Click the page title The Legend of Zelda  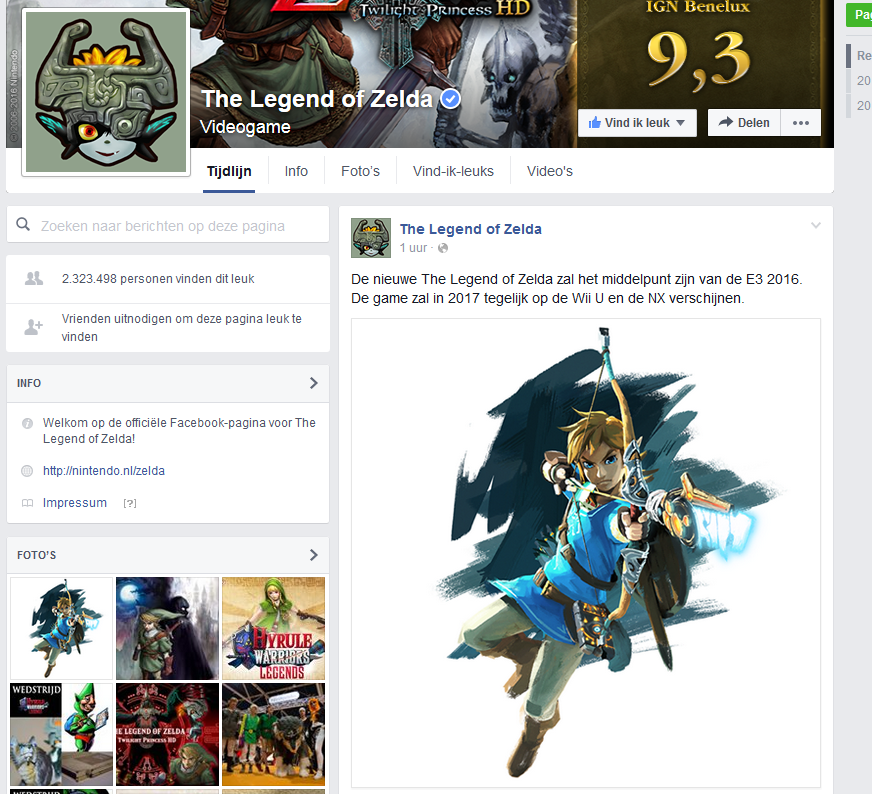317,99
